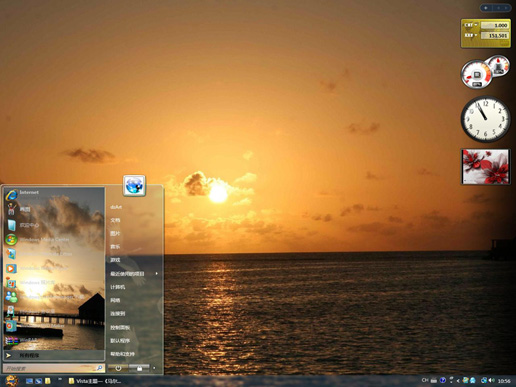Launch Paint (画图) from Start menu
516x387 pixels.
coord(53,209)
